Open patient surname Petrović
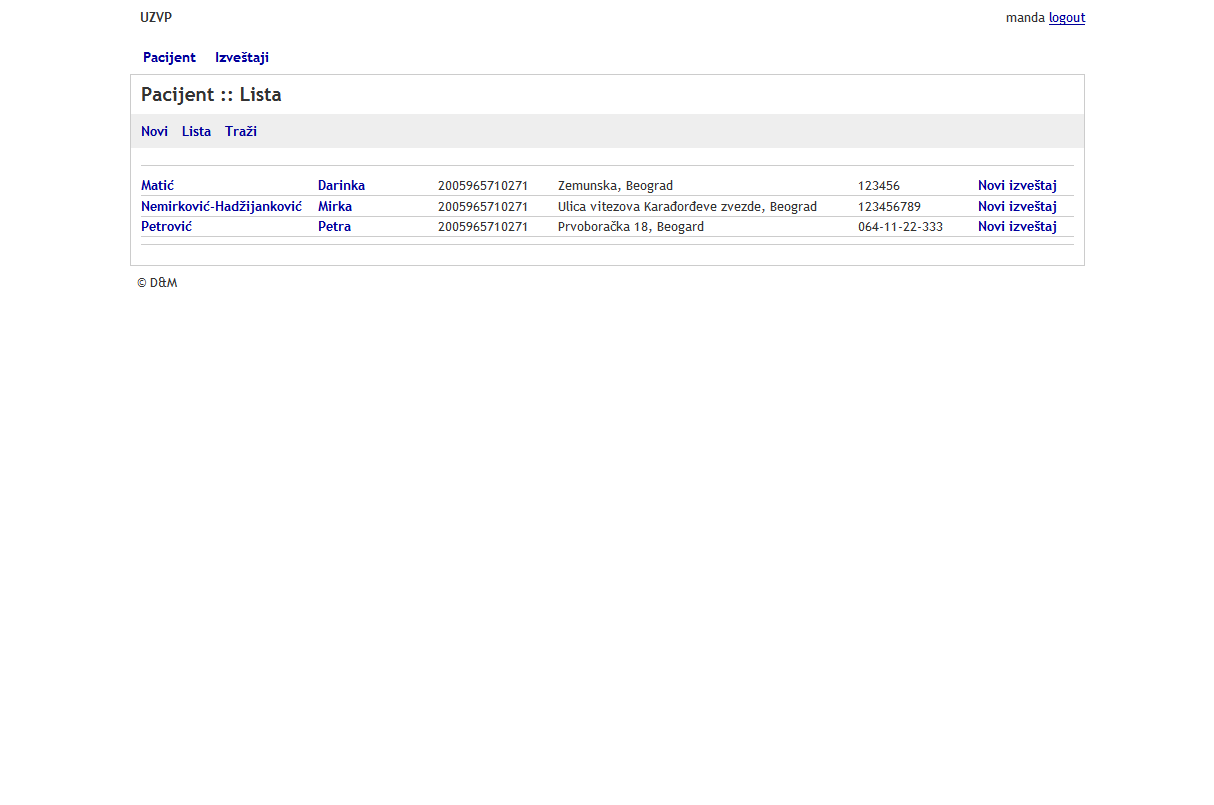 click(166, 227)
